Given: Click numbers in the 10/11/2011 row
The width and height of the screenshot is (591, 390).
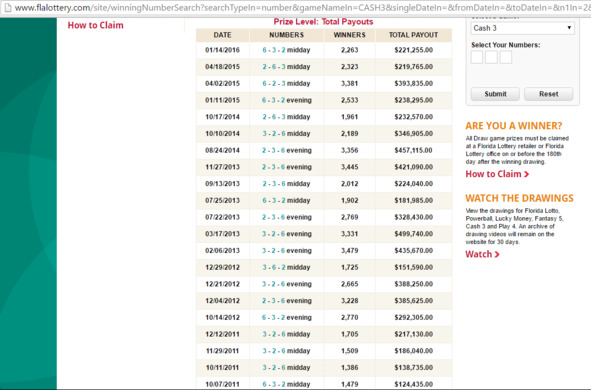Looking at the screenshot, I should (286, 367).
